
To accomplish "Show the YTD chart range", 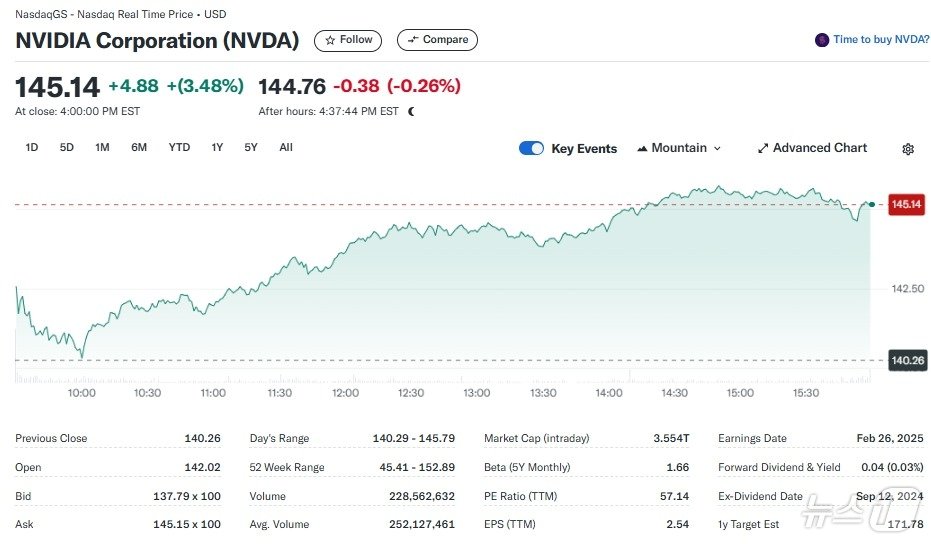I will point(179,148).
